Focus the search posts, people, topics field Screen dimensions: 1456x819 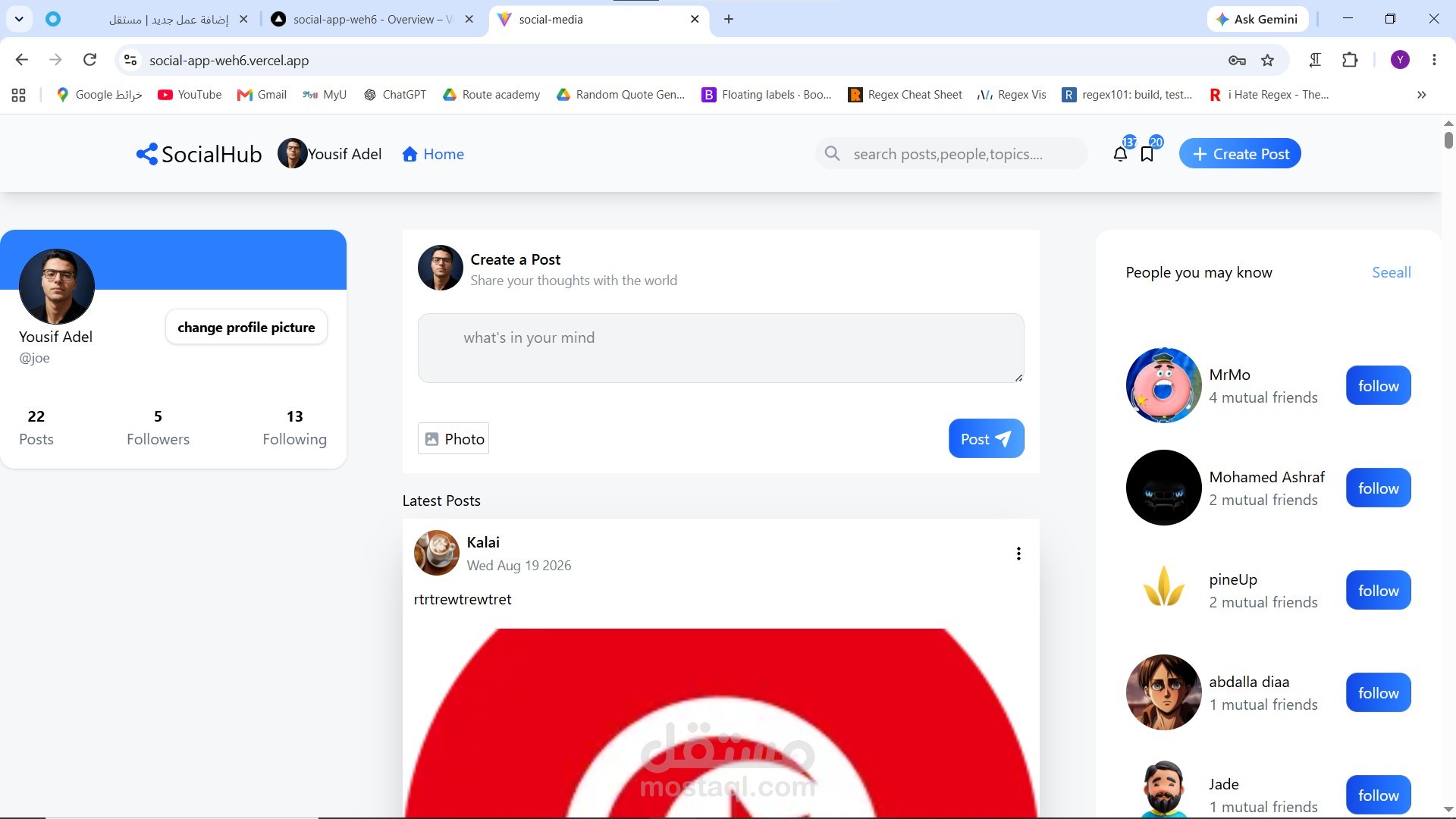pos(952,154)
